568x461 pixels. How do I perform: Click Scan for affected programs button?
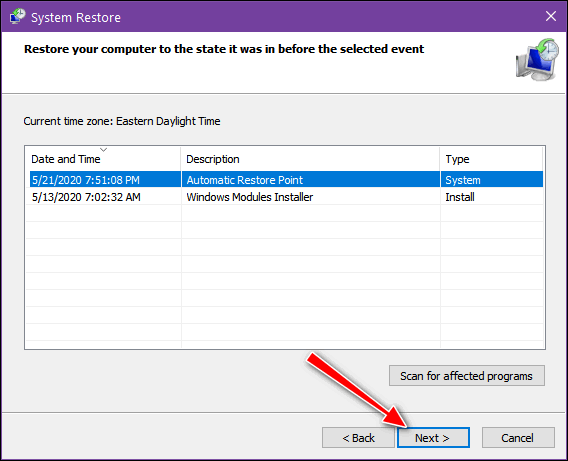(x=467, y=376)
